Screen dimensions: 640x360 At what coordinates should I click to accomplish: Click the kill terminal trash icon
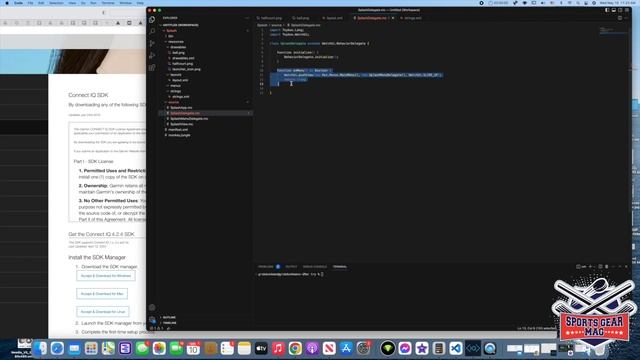point(607,267)
